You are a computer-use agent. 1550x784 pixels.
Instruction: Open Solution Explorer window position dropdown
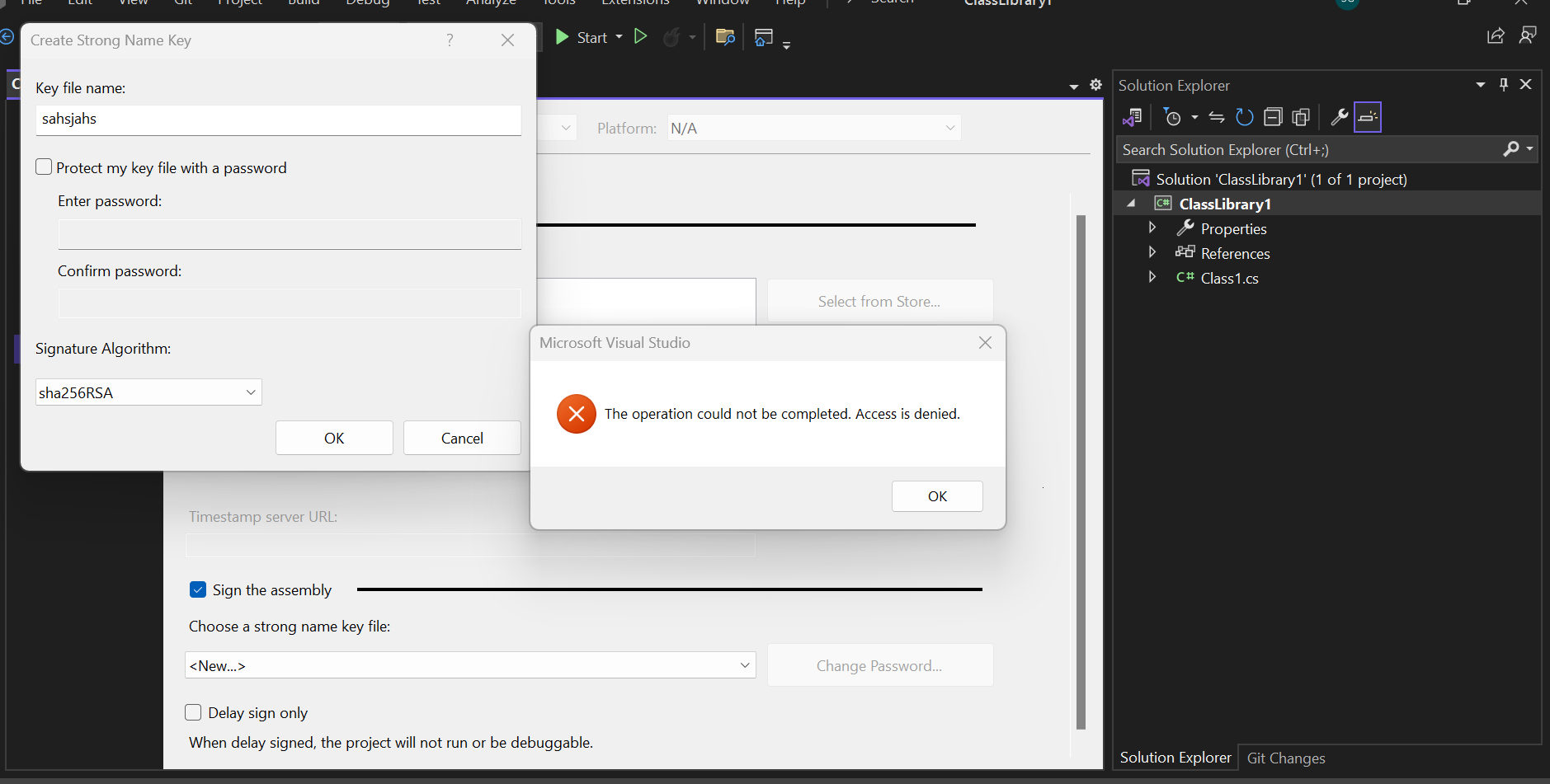pos(1481,85)
